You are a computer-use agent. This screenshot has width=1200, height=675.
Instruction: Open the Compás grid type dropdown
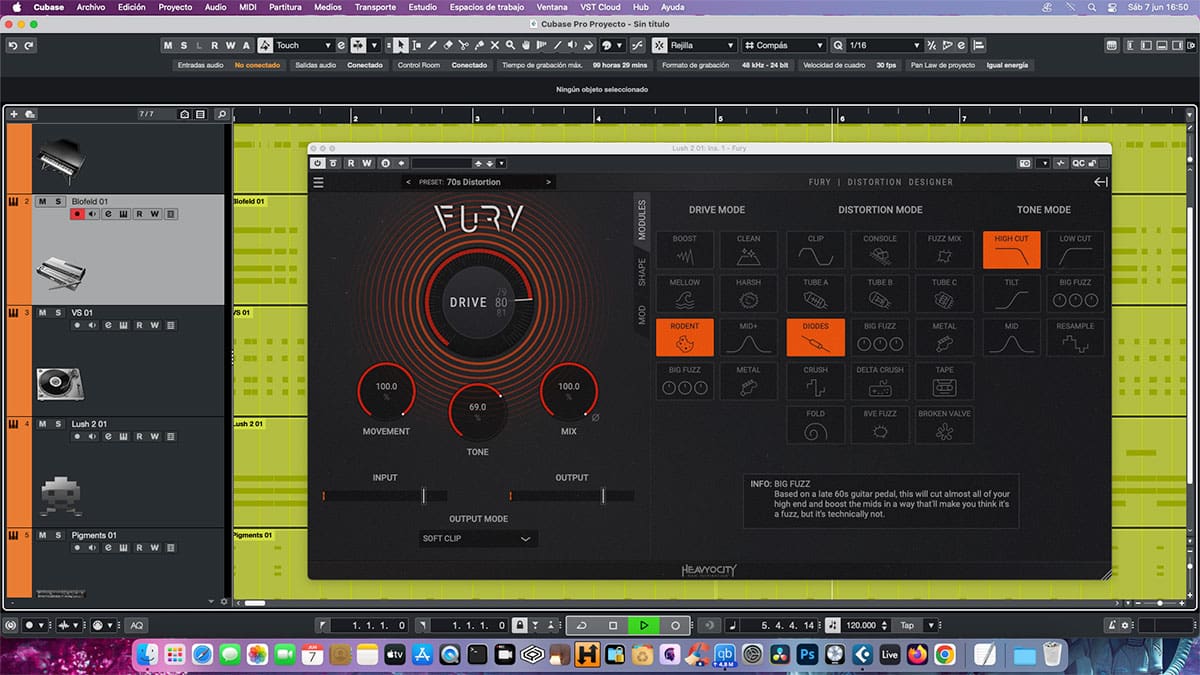click(x=784, y=45)
